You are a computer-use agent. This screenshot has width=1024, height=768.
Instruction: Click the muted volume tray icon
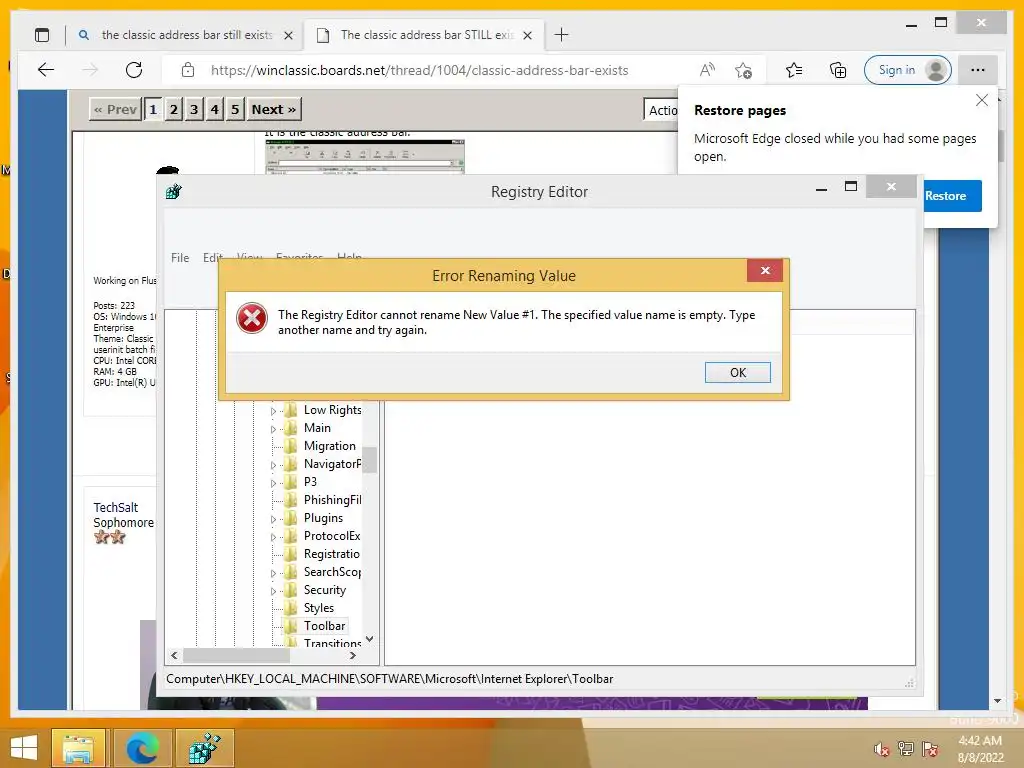[882, 749]
